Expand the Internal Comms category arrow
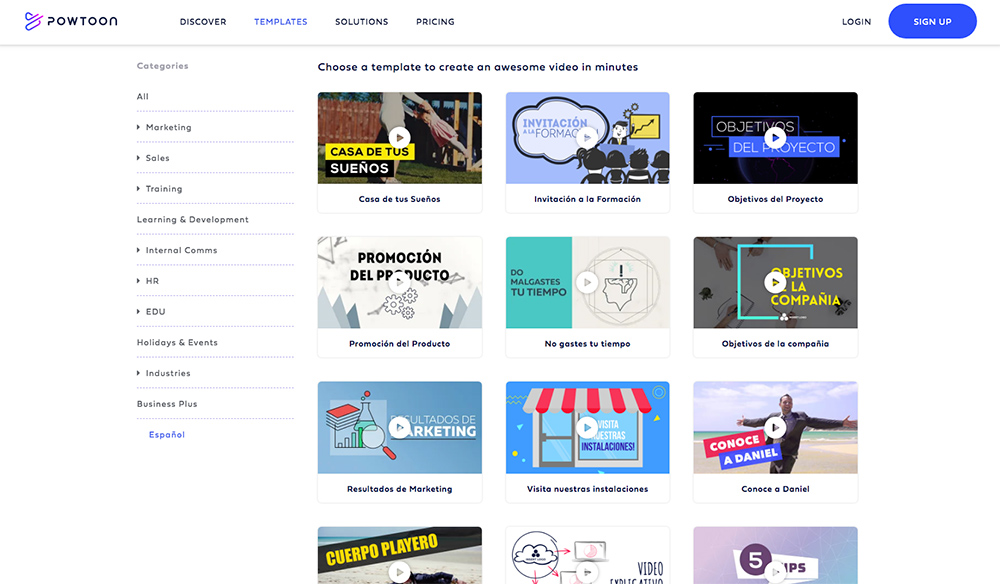The height and width of the screenshot is (584, 1000). pos(138,251)
